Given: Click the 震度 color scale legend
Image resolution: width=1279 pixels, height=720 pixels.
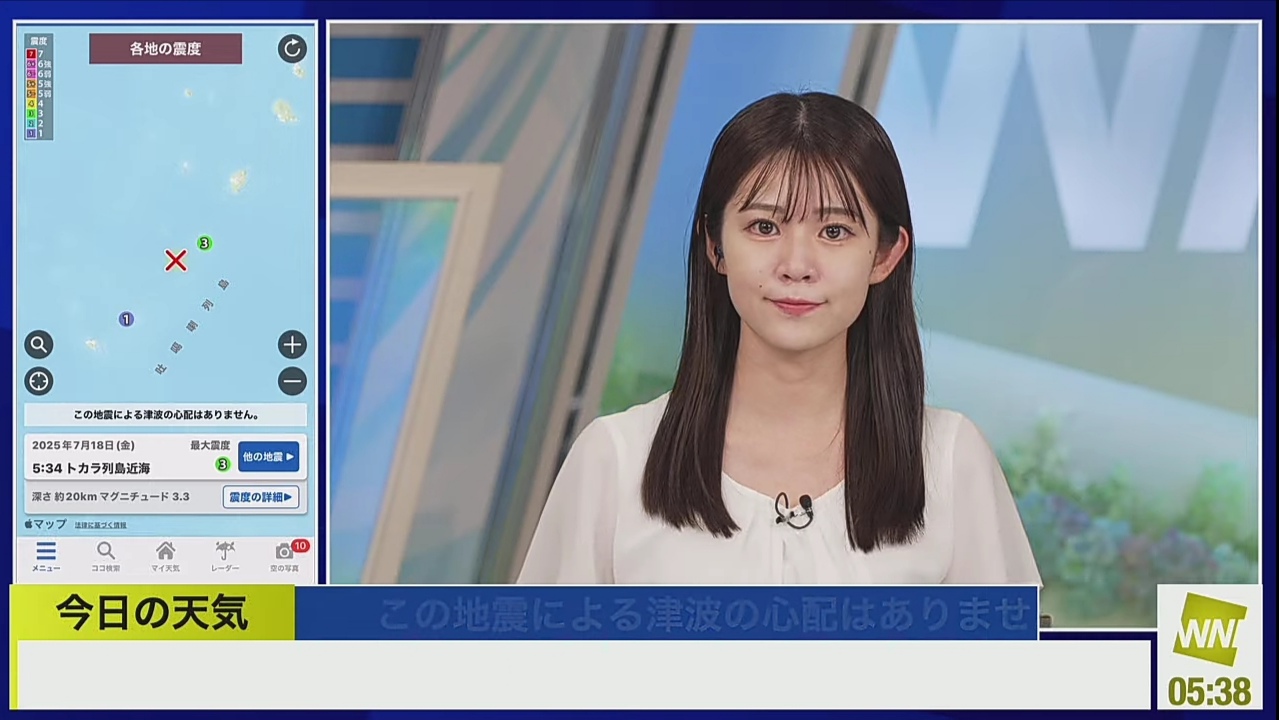Looking at the screenshot, I should coord(38,87).
